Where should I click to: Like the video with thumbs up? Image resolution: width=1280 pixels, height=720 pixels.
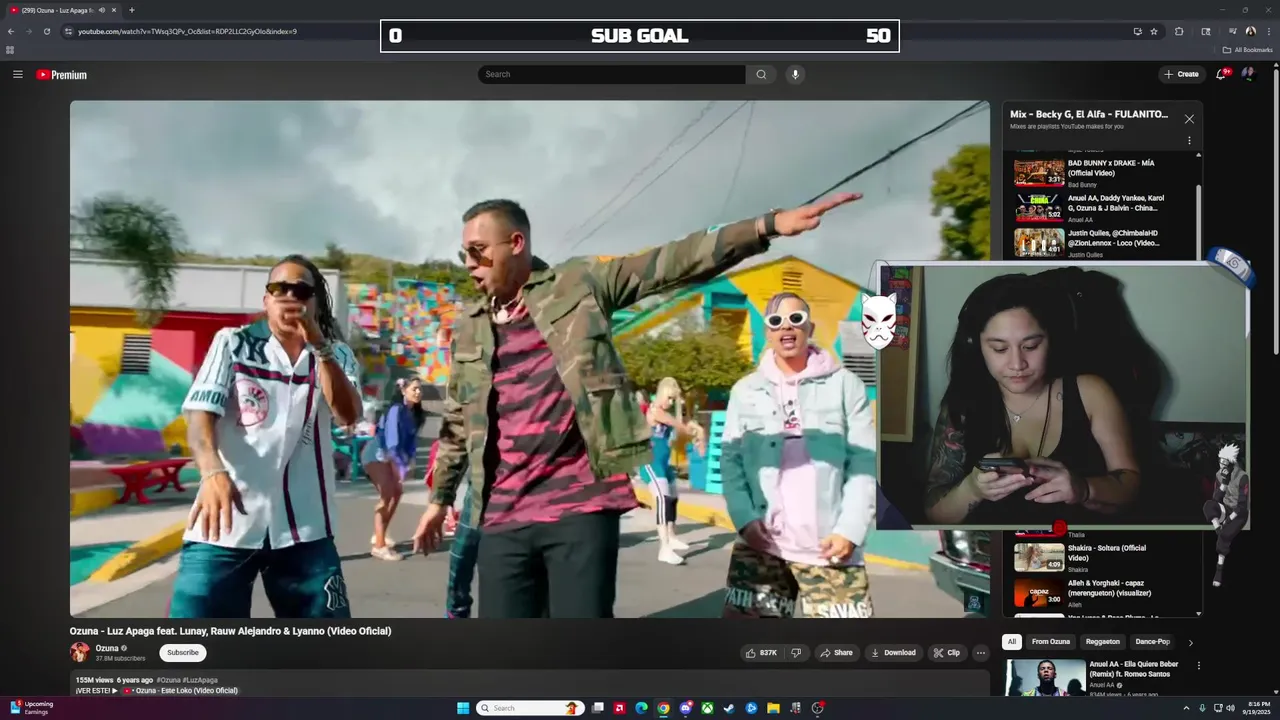tap(761, 653)
